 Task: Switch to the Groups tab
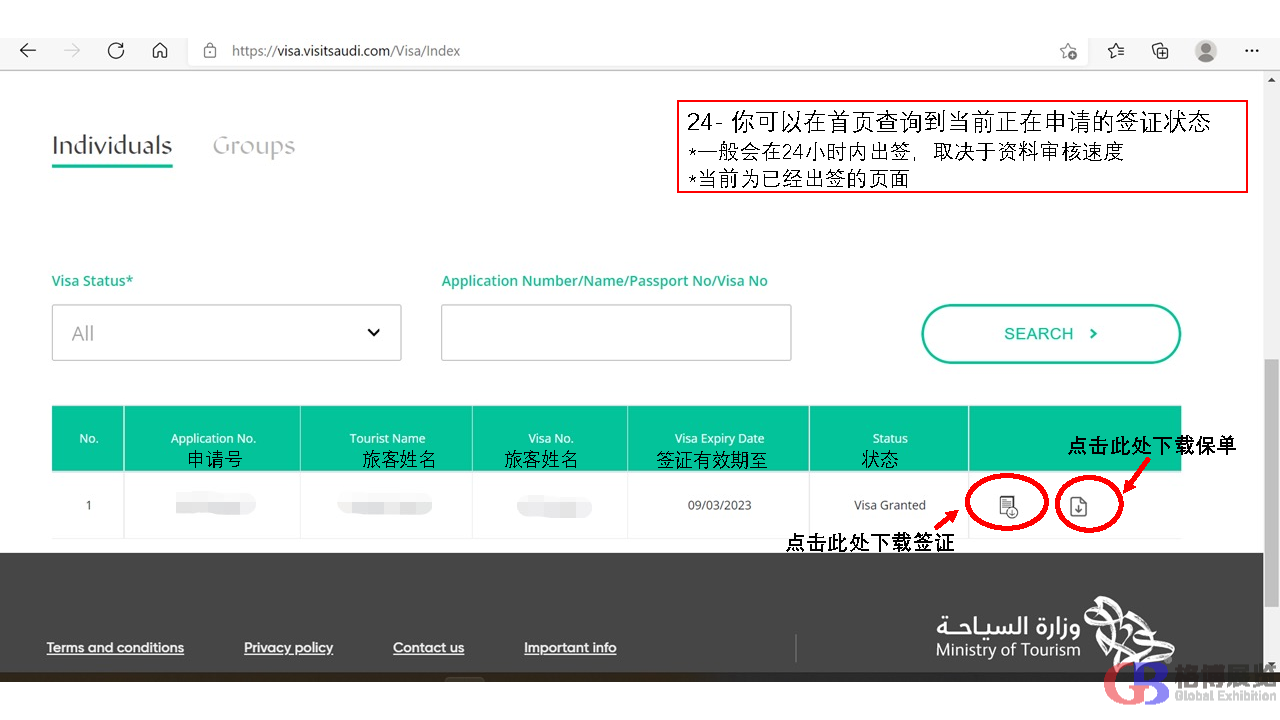tap(253, 146)
